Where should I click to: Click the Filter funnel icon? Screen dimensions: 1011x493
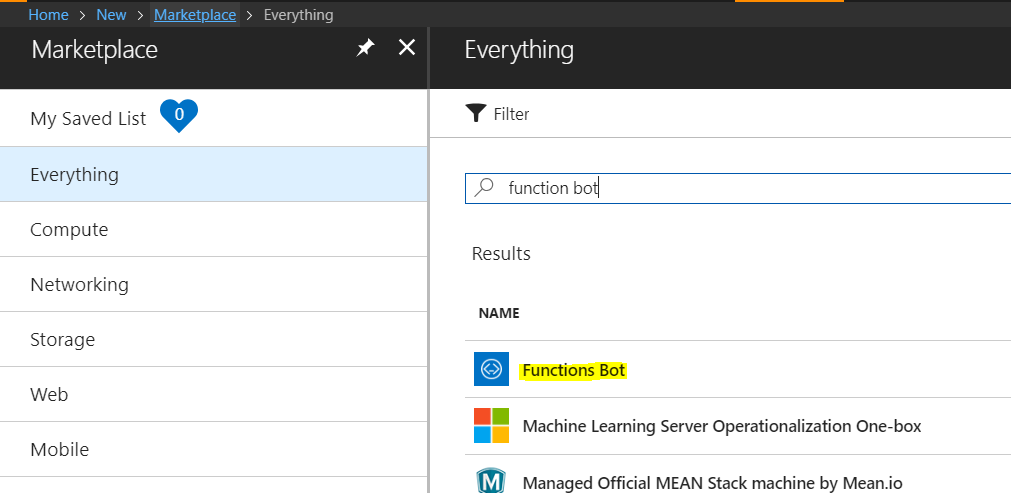click(x=476, y=114)
